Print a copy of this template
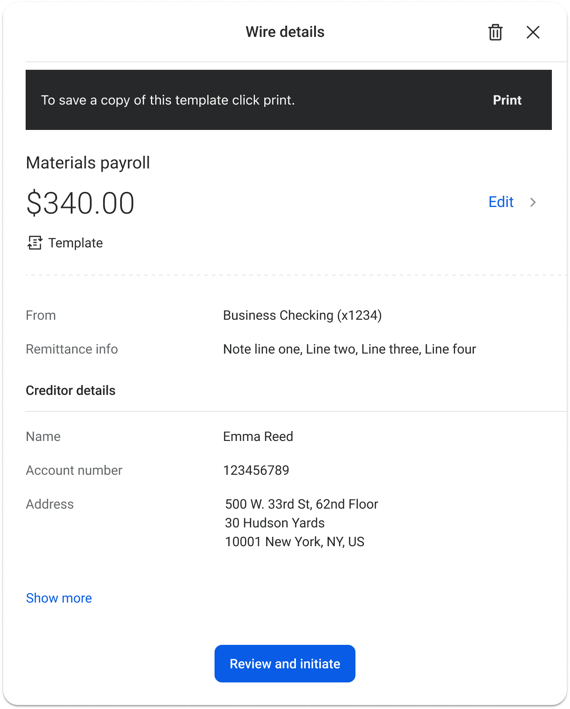Viewport: 570px width, 709px height. 507,100
